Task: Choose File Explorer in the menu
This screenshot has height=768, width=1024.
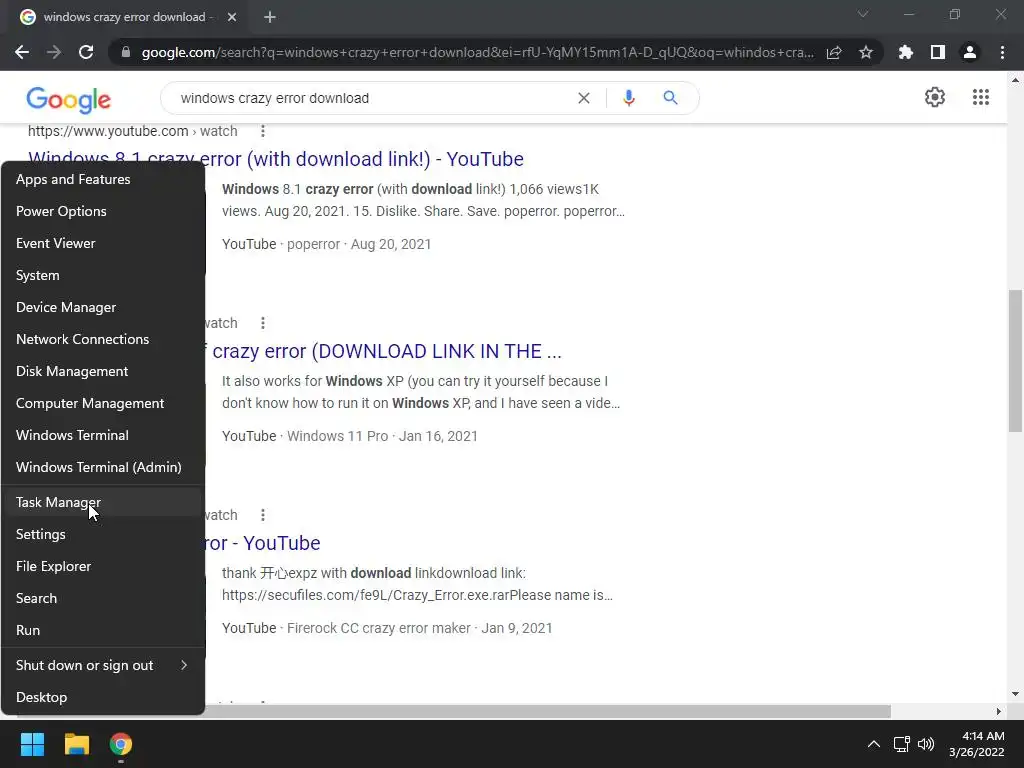Action: click(x=103, y=566)
